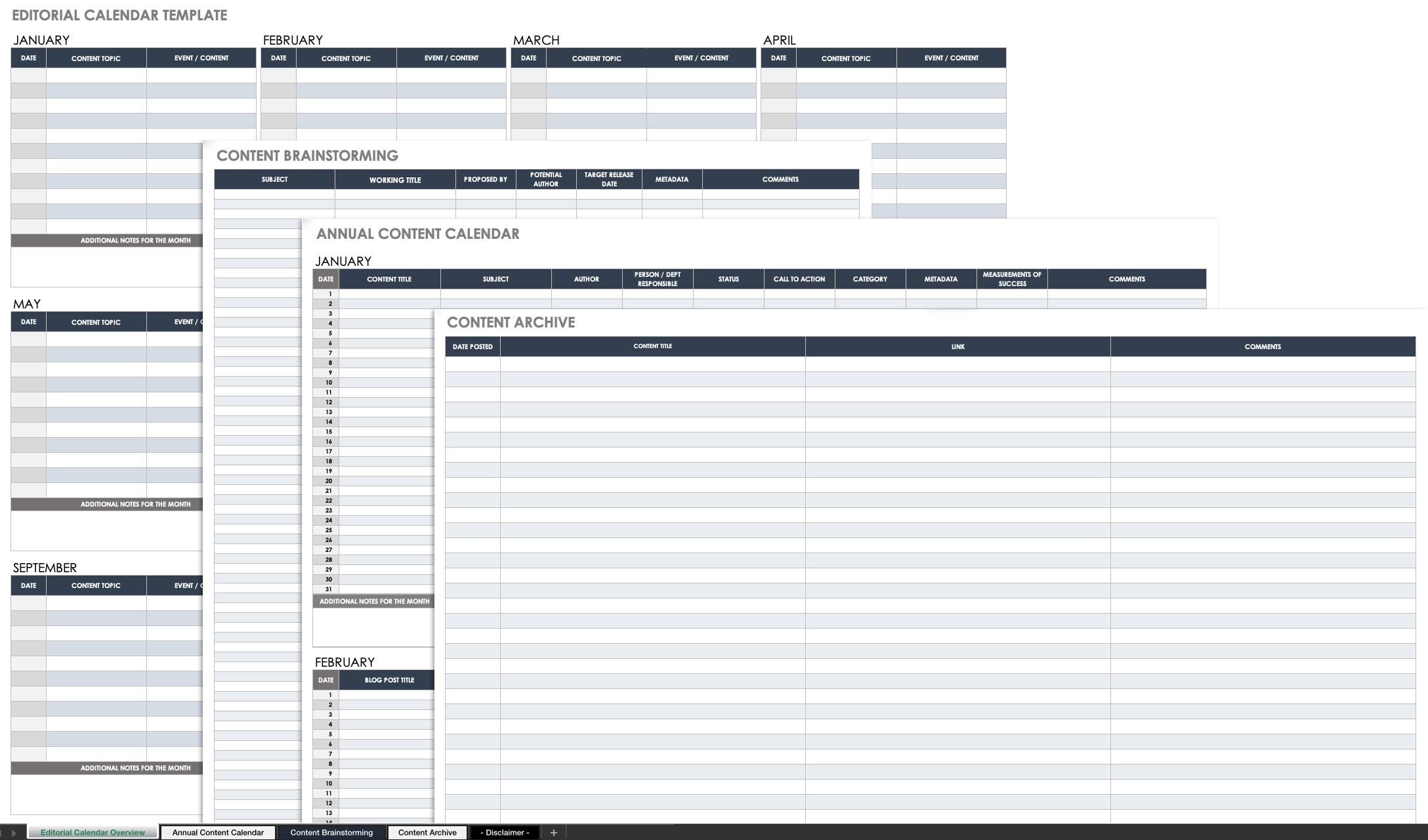Click the Editorial Calendar Overview tab
Screen dimensions: 1428x840
(93, 832)
